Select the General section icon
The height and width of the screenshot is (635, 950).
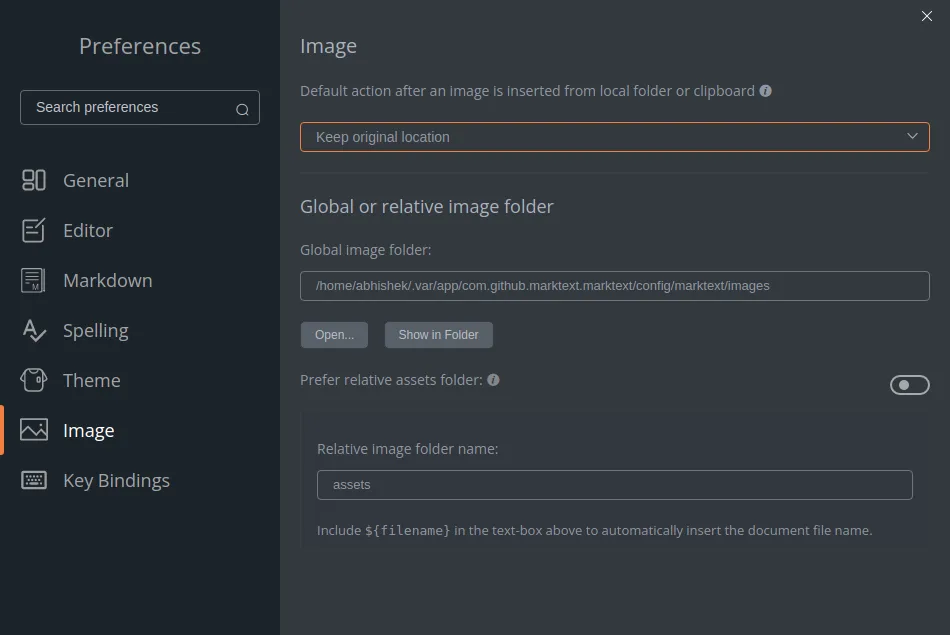click(33, 180)
